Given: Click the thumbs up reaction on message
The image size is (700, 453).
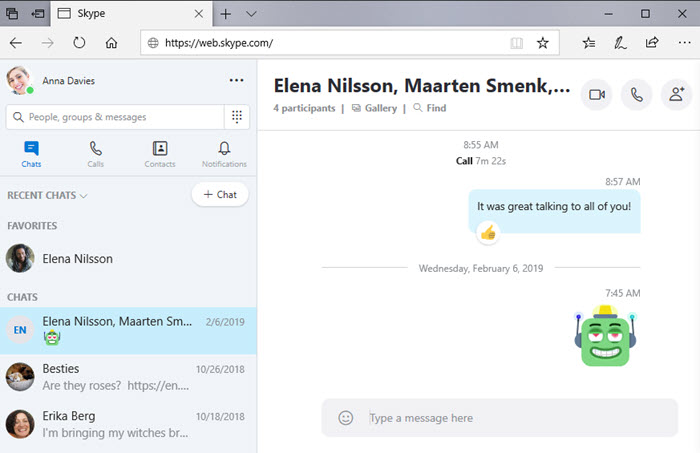Looking at the screenshot, I should point(488,232).
